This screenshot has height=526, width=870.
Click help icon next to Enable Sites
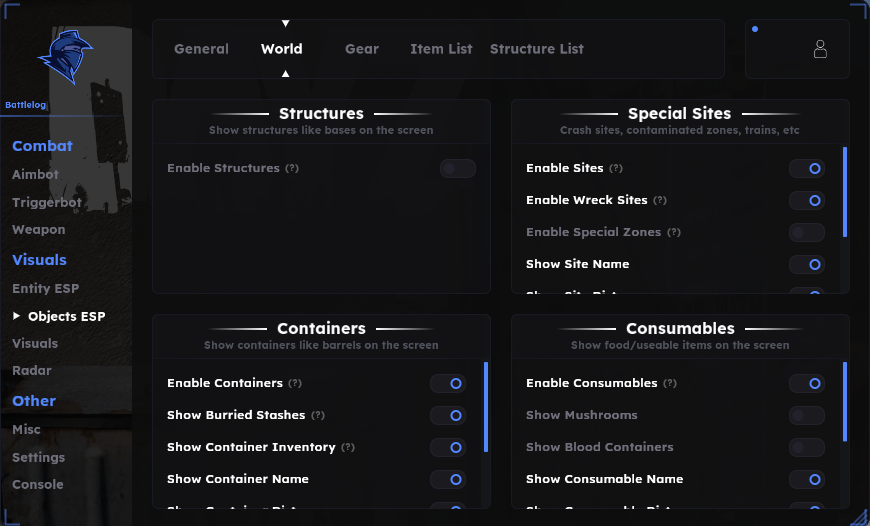(x=616, y=168)
